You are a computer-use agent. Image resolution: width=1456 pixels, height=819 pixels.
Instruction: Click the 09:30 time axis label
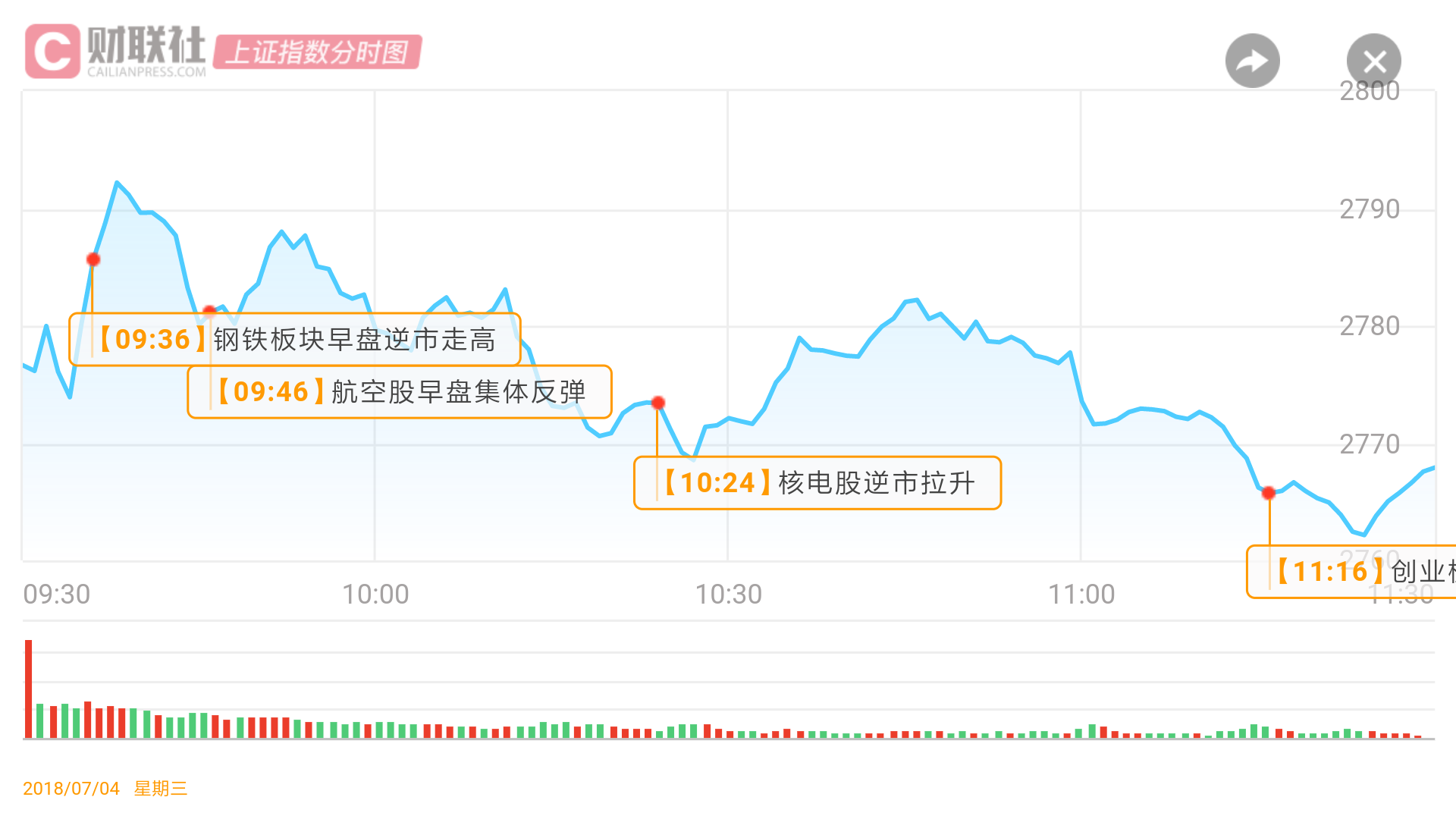57,595
